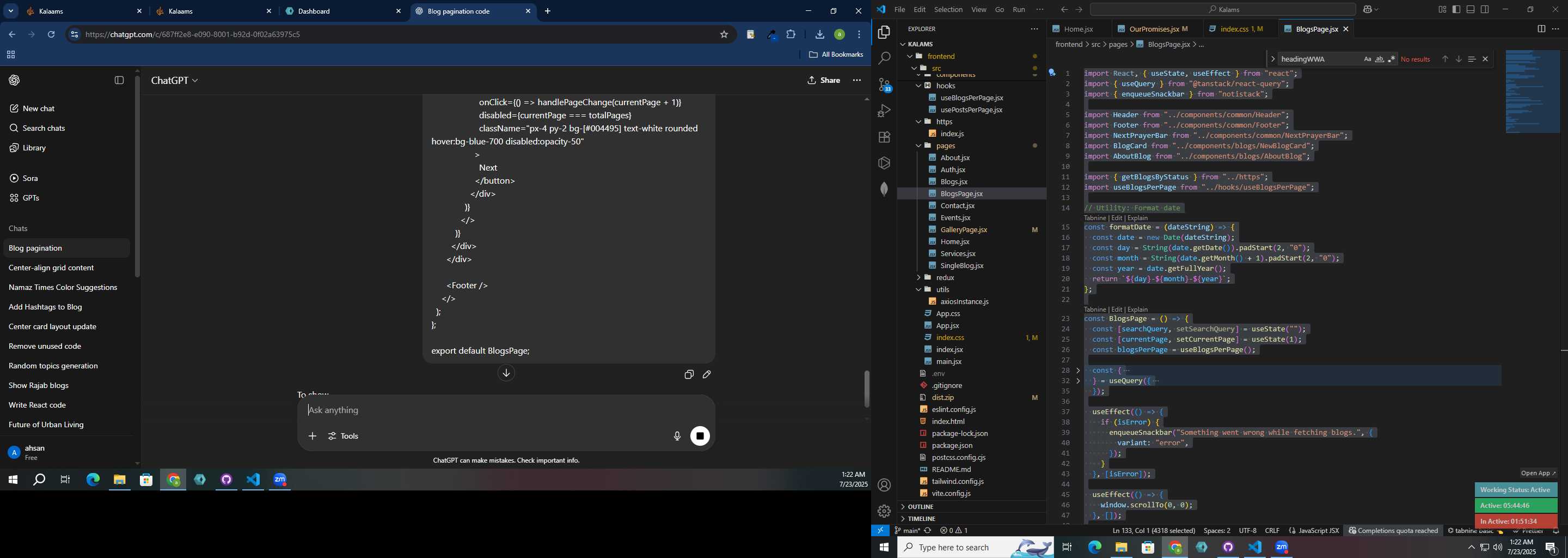This screenshot has height=558, width=1568.
Task: Edit the ChatGPT message with pencil icon
Action: (x=707, y=375)
